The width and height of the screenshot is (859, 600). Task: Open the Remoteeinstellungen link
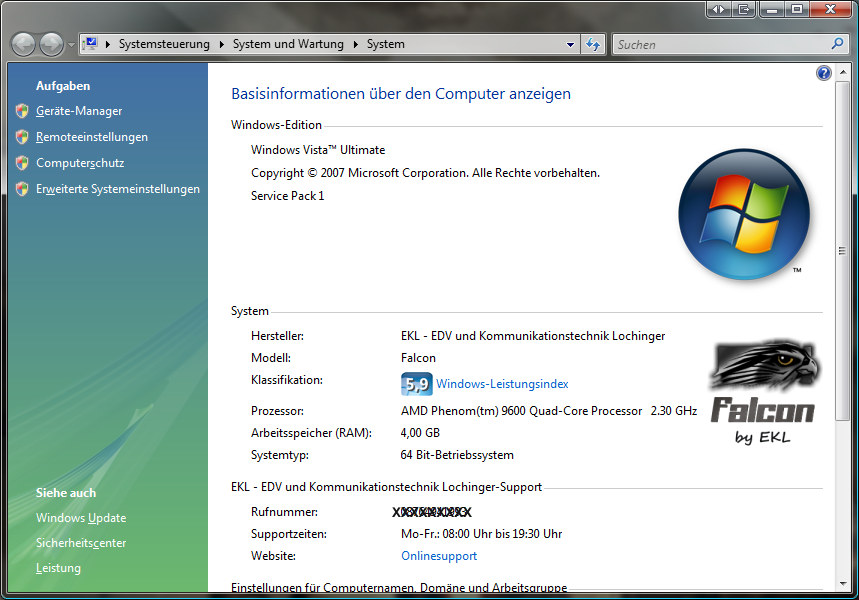[x=92, y=137]
